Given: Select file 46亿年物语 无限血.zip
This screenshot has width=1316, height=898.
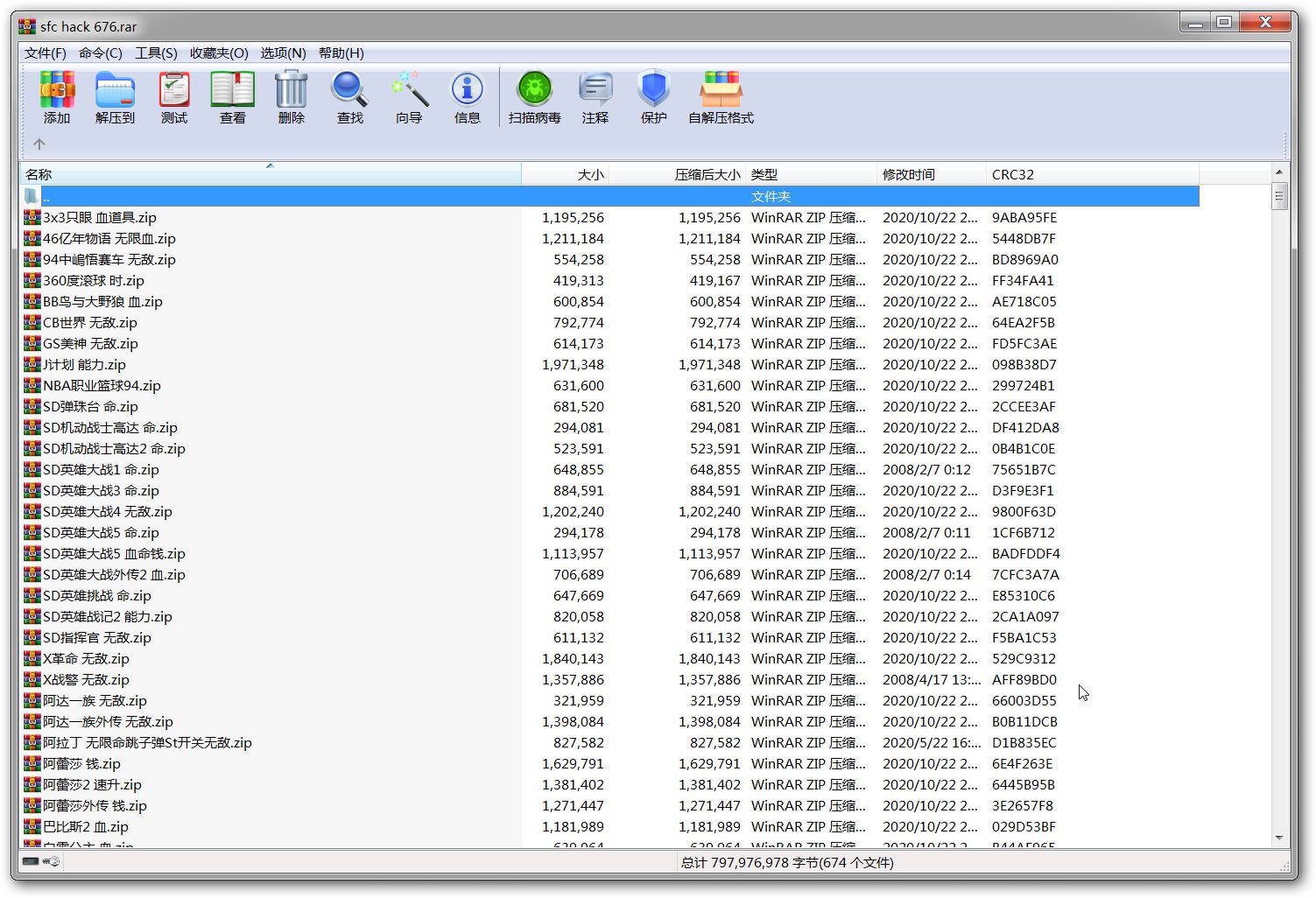Looking at the screenshot, I should click(x=109, y=238).
